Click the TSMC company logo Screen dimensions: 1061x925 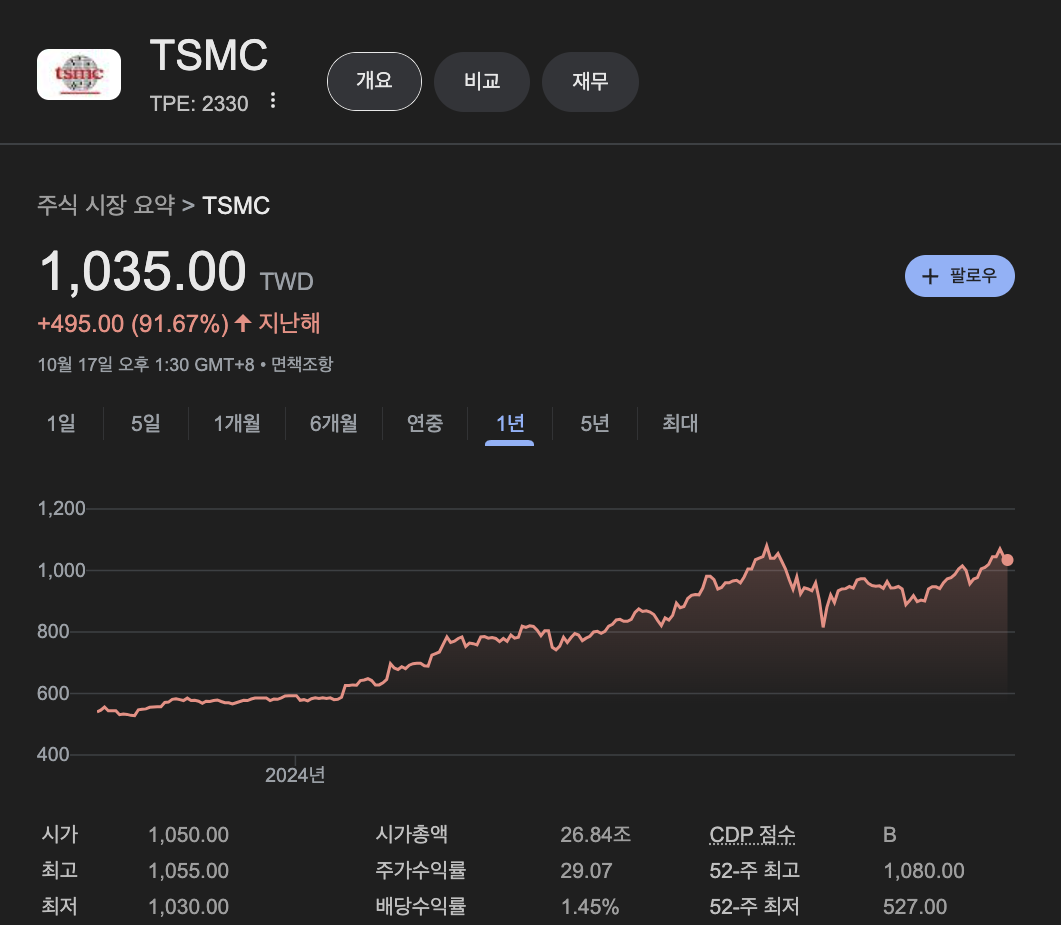pos(78,74)
